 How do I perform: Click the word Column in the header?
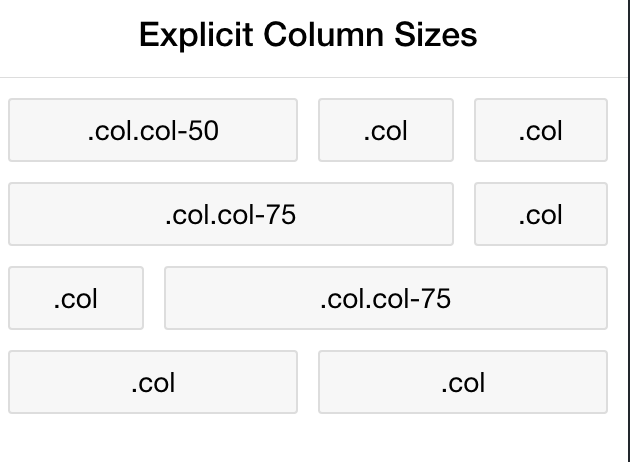323,35
